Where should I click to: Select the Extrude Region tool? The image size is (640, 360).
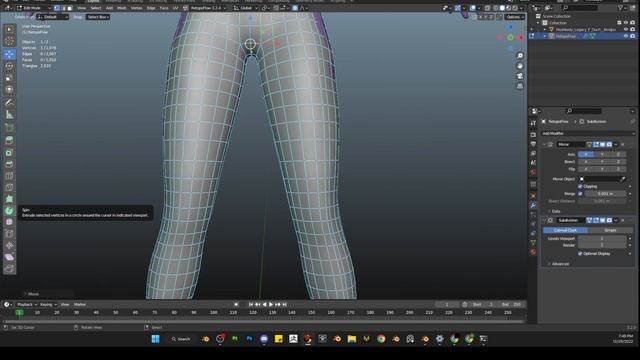click(x=9, y=140)
